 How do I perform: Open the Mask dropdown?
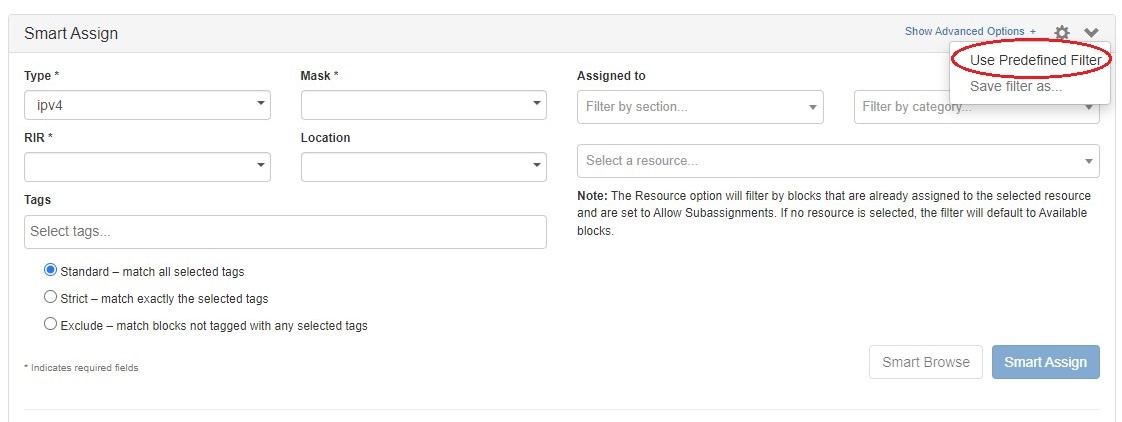[423, 105]
